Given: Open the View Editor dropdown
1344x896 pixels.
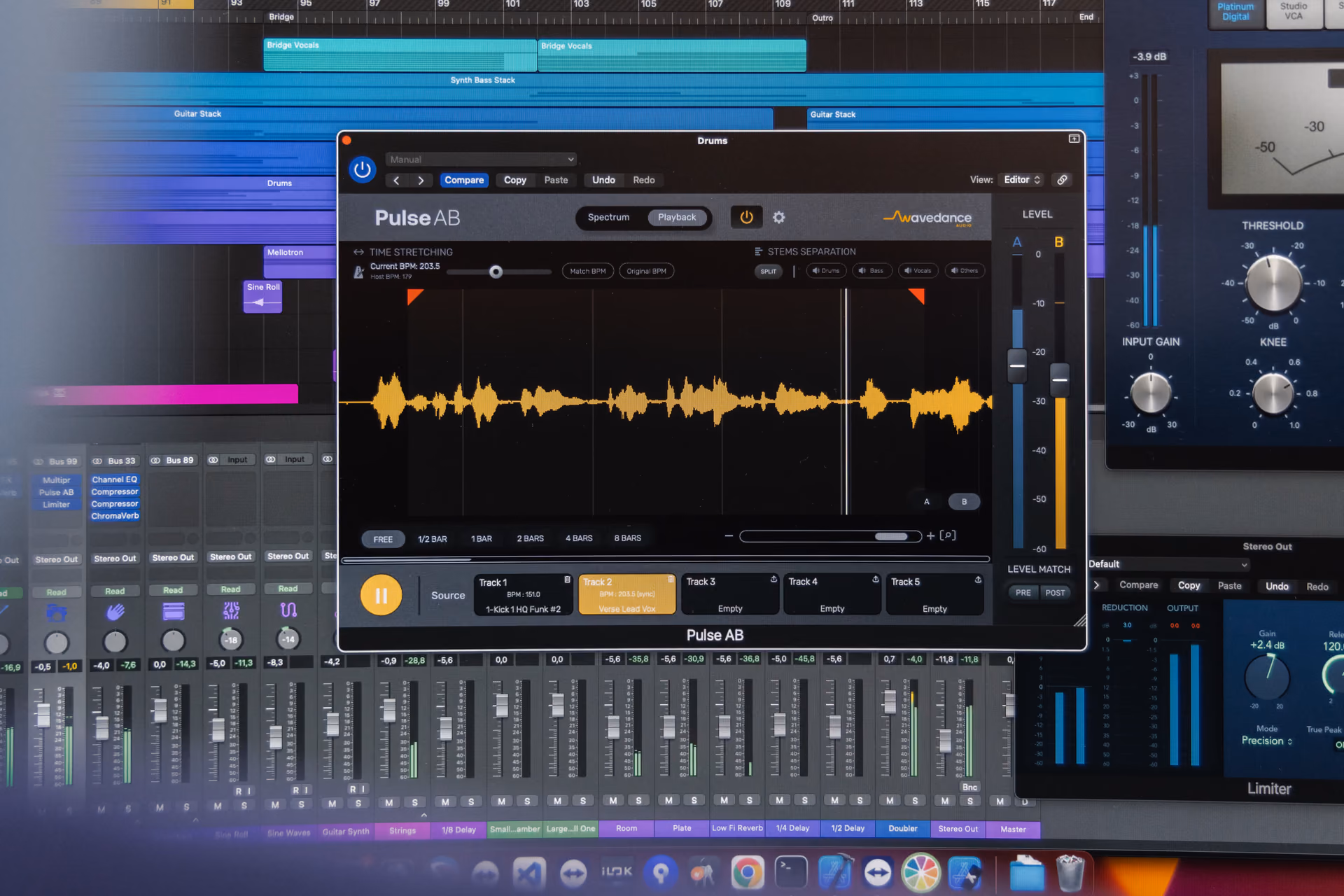Looking at the screenshot, I should [1022, 180].
